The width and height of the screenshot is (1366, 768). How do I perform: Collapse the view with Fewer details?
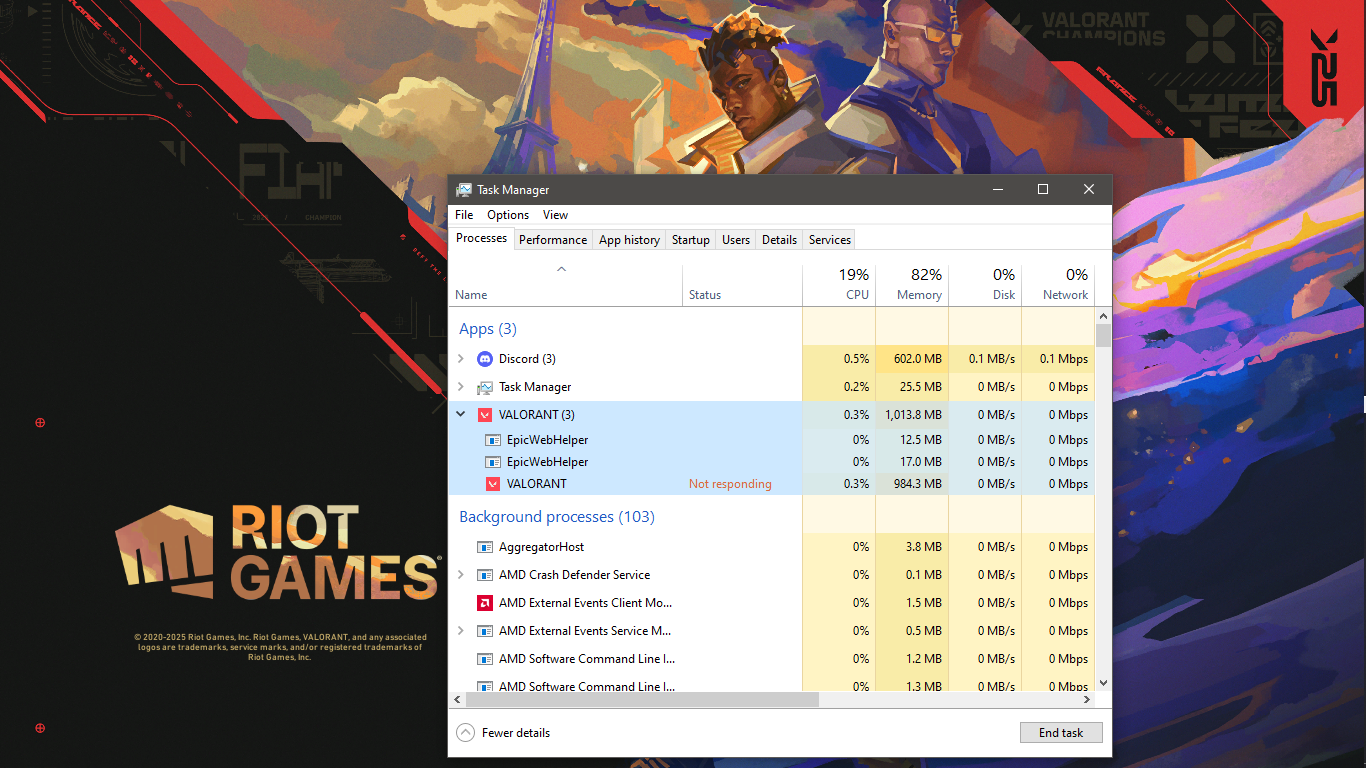pos(503,733)
